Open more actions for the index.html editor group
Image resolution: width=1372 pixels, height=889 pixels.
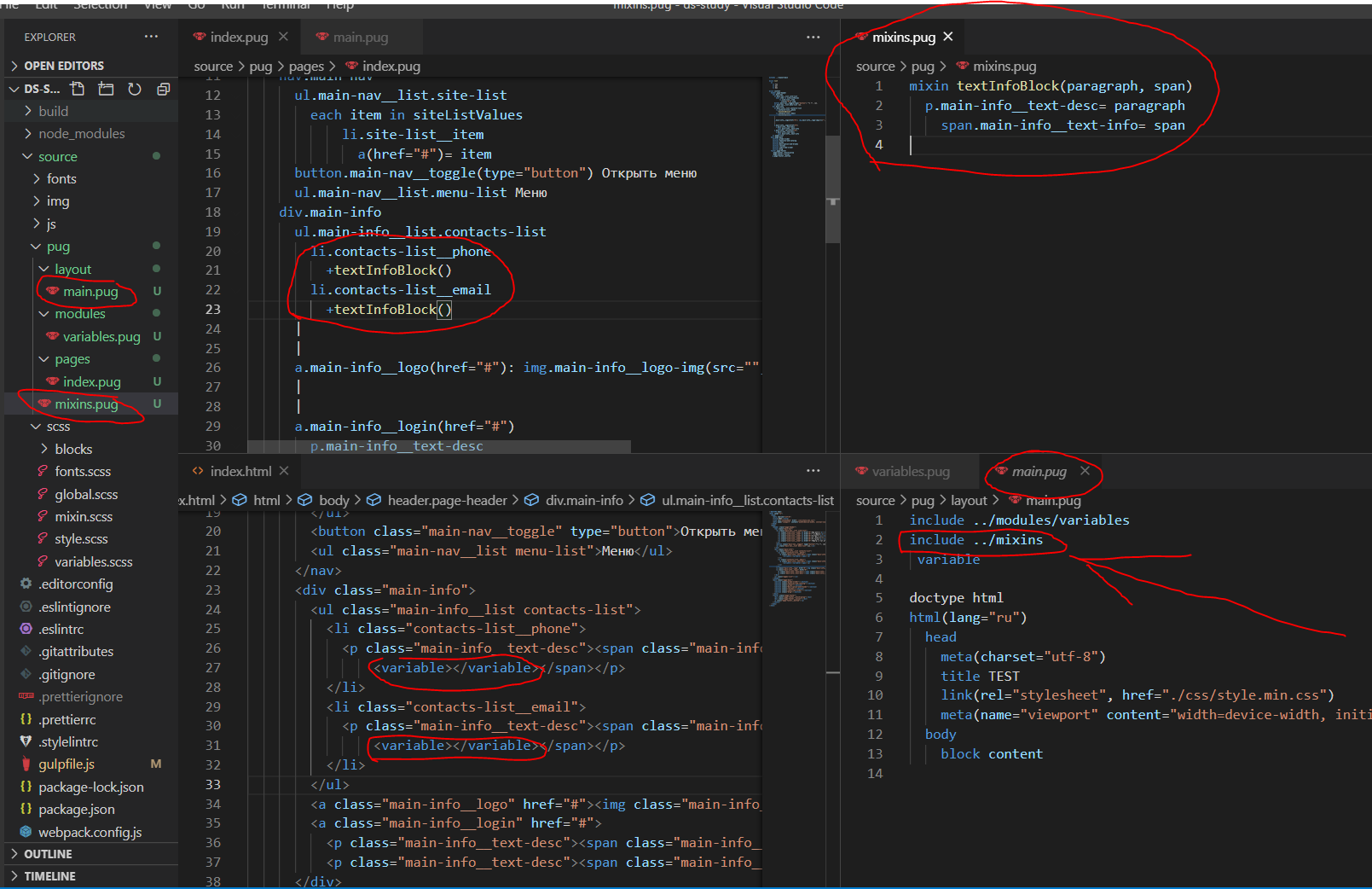813,471
